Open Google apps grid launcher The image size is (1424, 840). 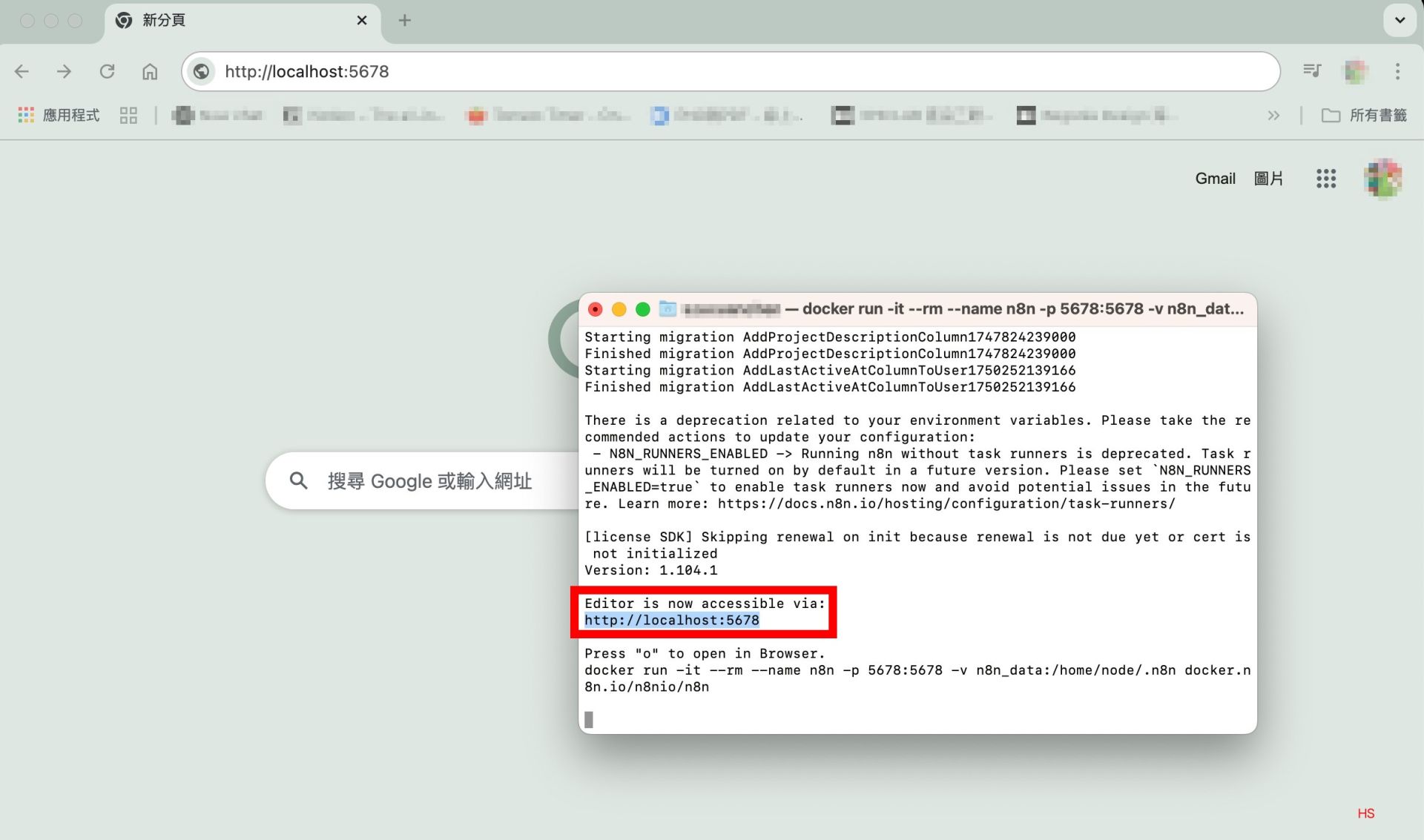coord(1326,179)
